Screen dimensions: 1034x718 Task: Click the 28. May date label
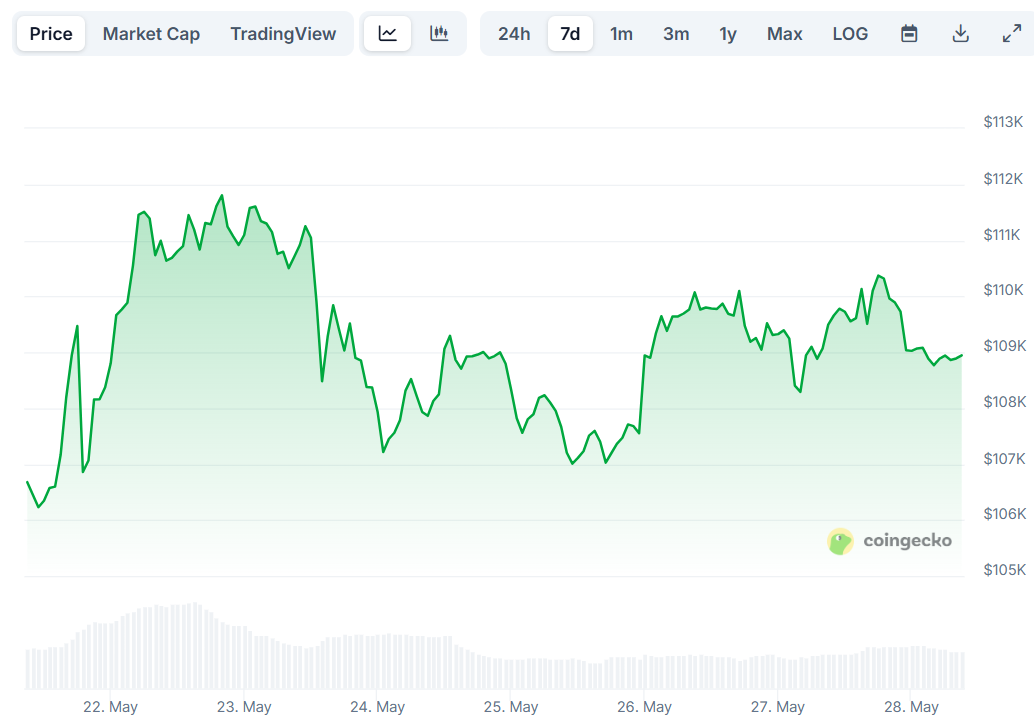(x=911, y=707)
